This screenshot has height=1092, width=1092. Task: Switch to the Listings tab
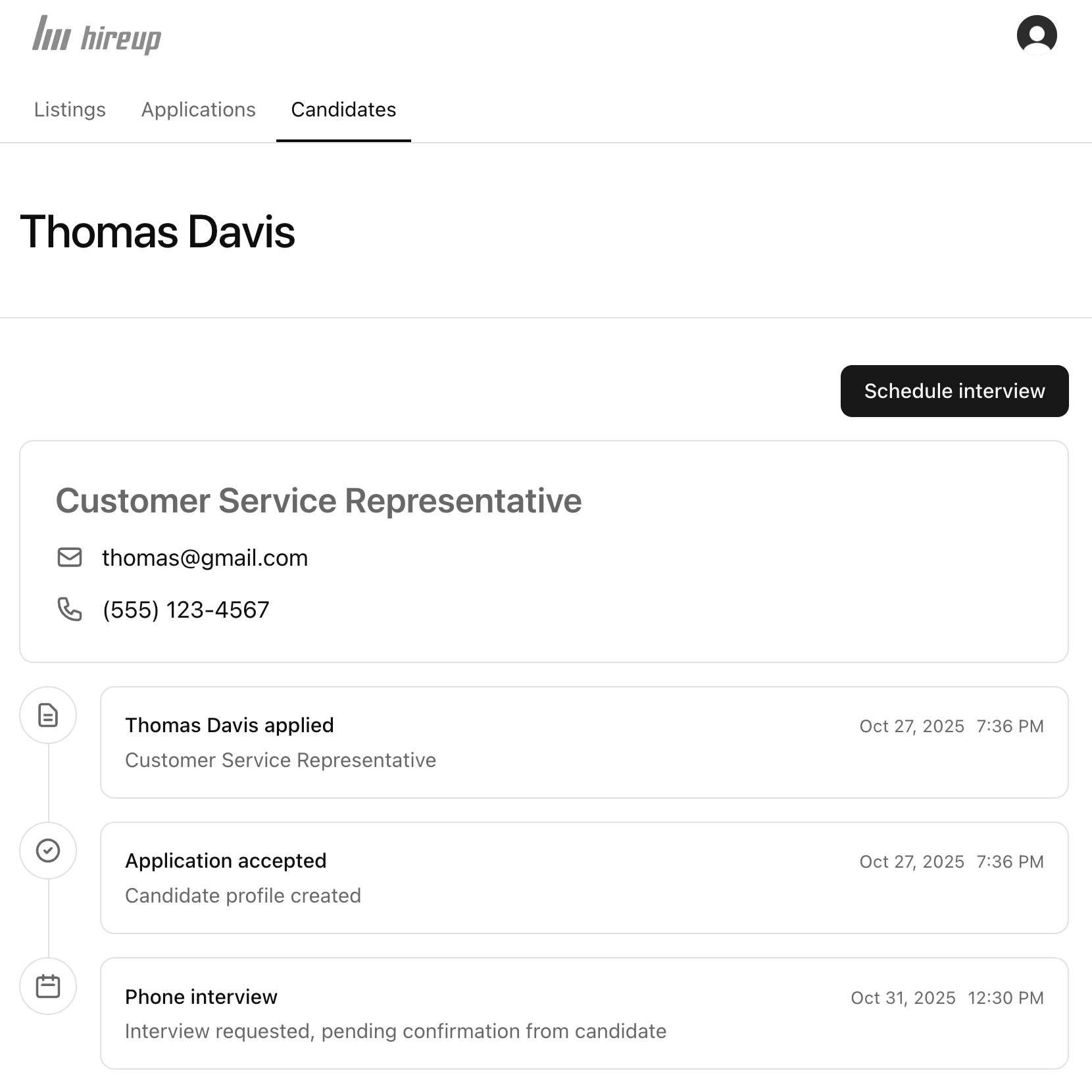70,109
